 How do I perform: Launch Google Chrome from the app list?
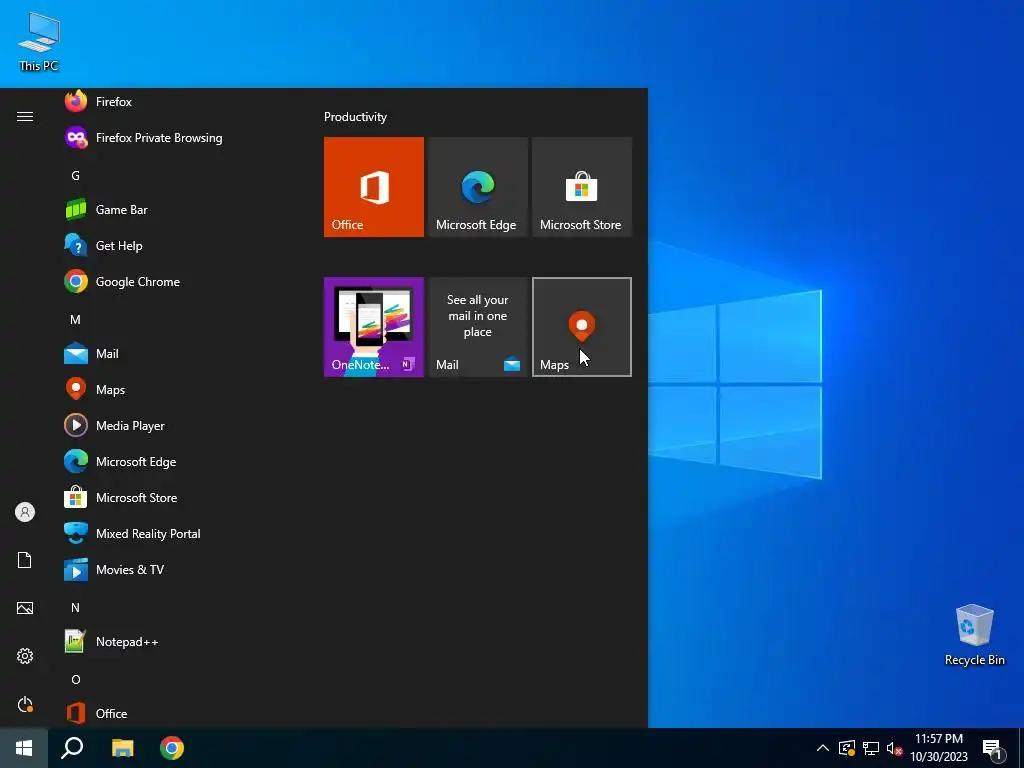point(176,281)
